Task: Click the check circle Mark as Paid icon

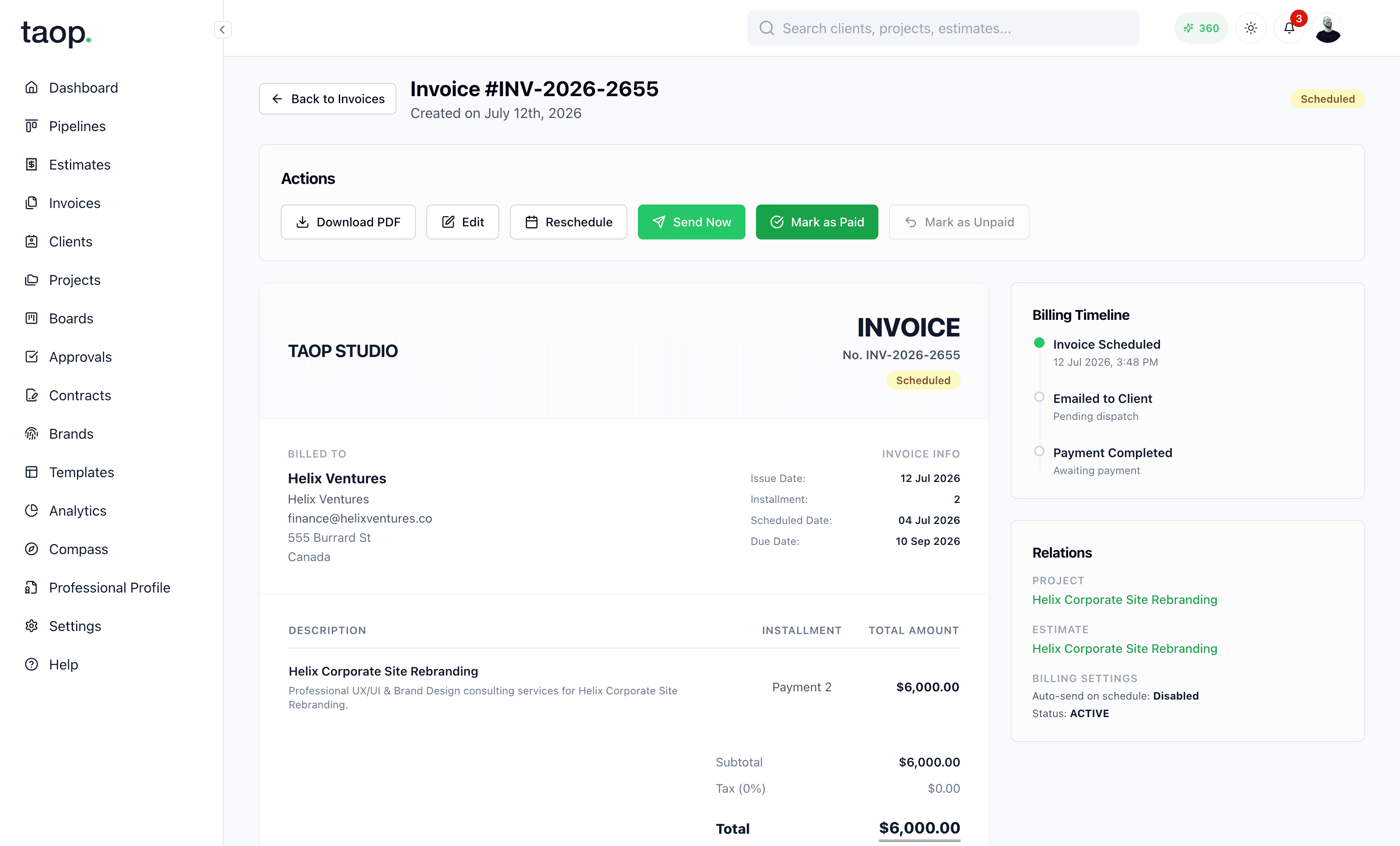Action: coord(777,222)
